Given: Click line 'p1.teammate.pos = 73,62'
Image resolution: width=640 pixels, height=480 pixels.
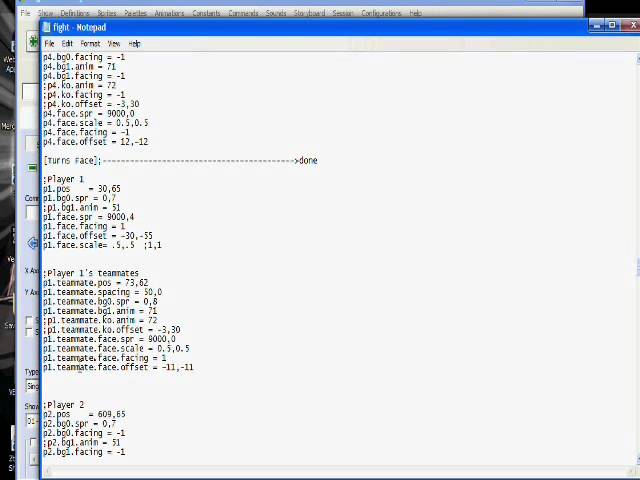Looking at the screenshot, I should point(96,282).
